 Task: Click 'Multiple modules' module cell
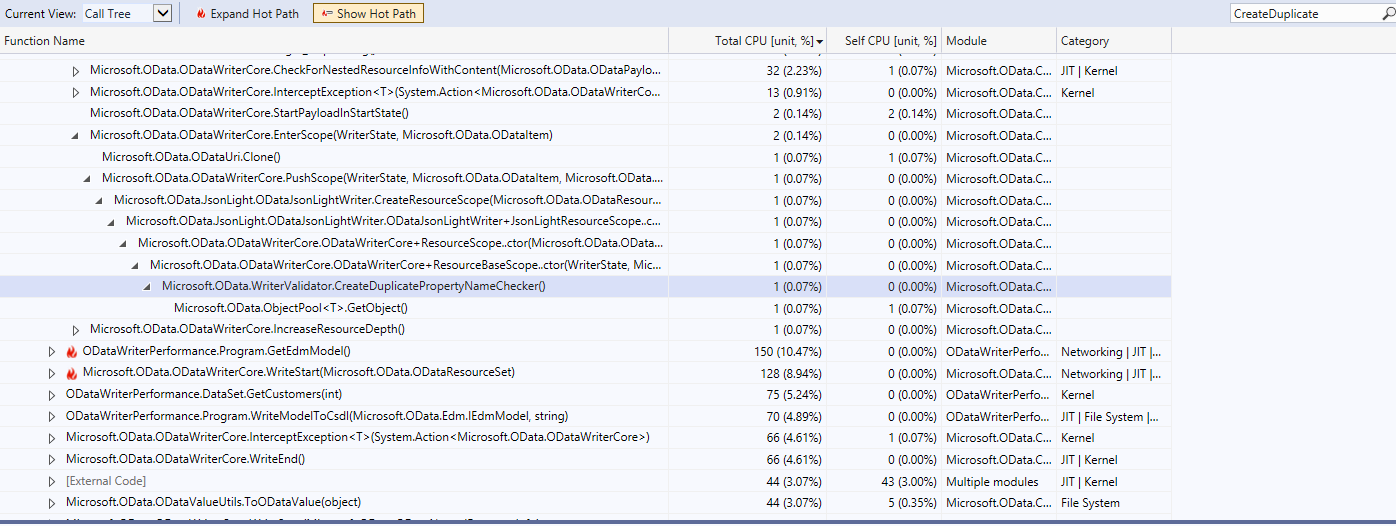994,481
